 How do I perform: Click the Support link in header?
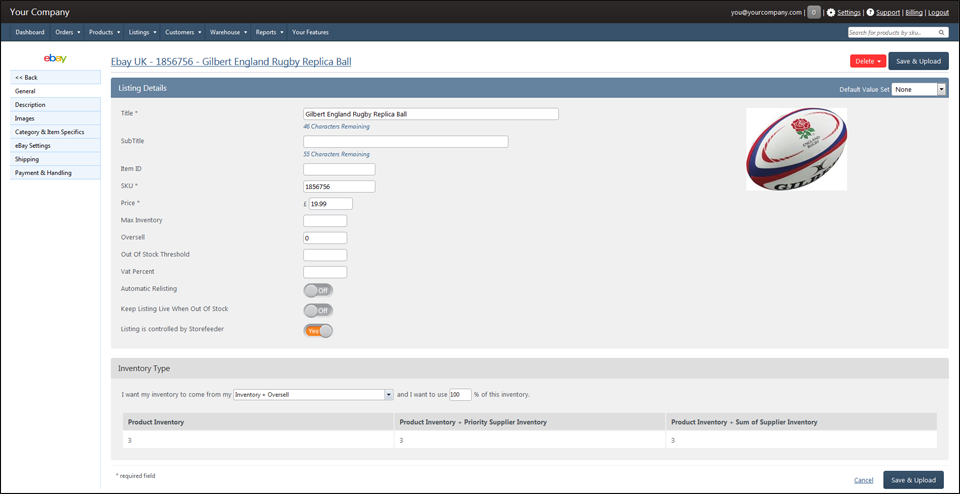(x=888, y=12)
